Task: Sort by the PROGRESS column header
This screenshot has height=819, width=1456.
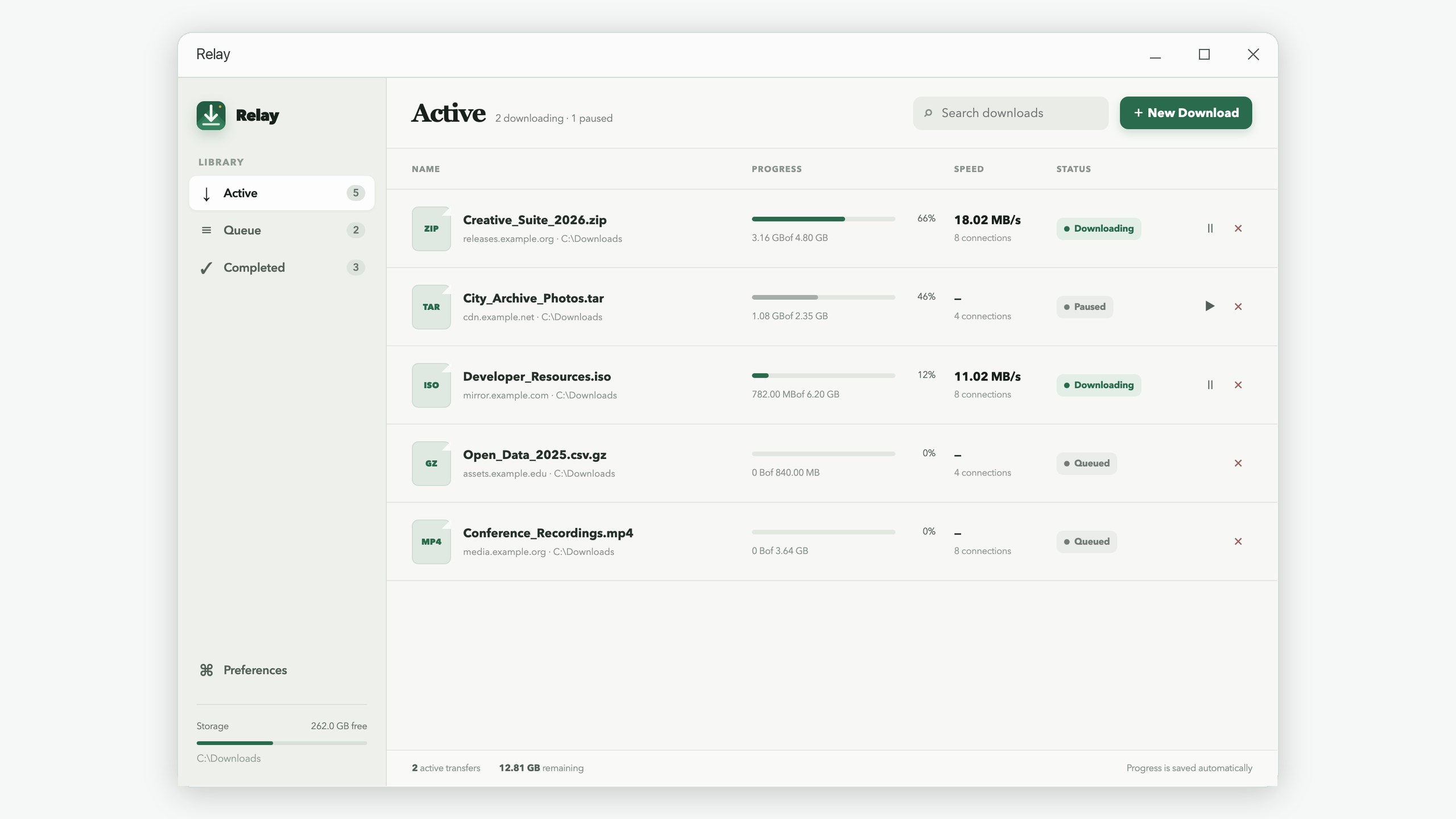Action: click(x=776, y=169)
